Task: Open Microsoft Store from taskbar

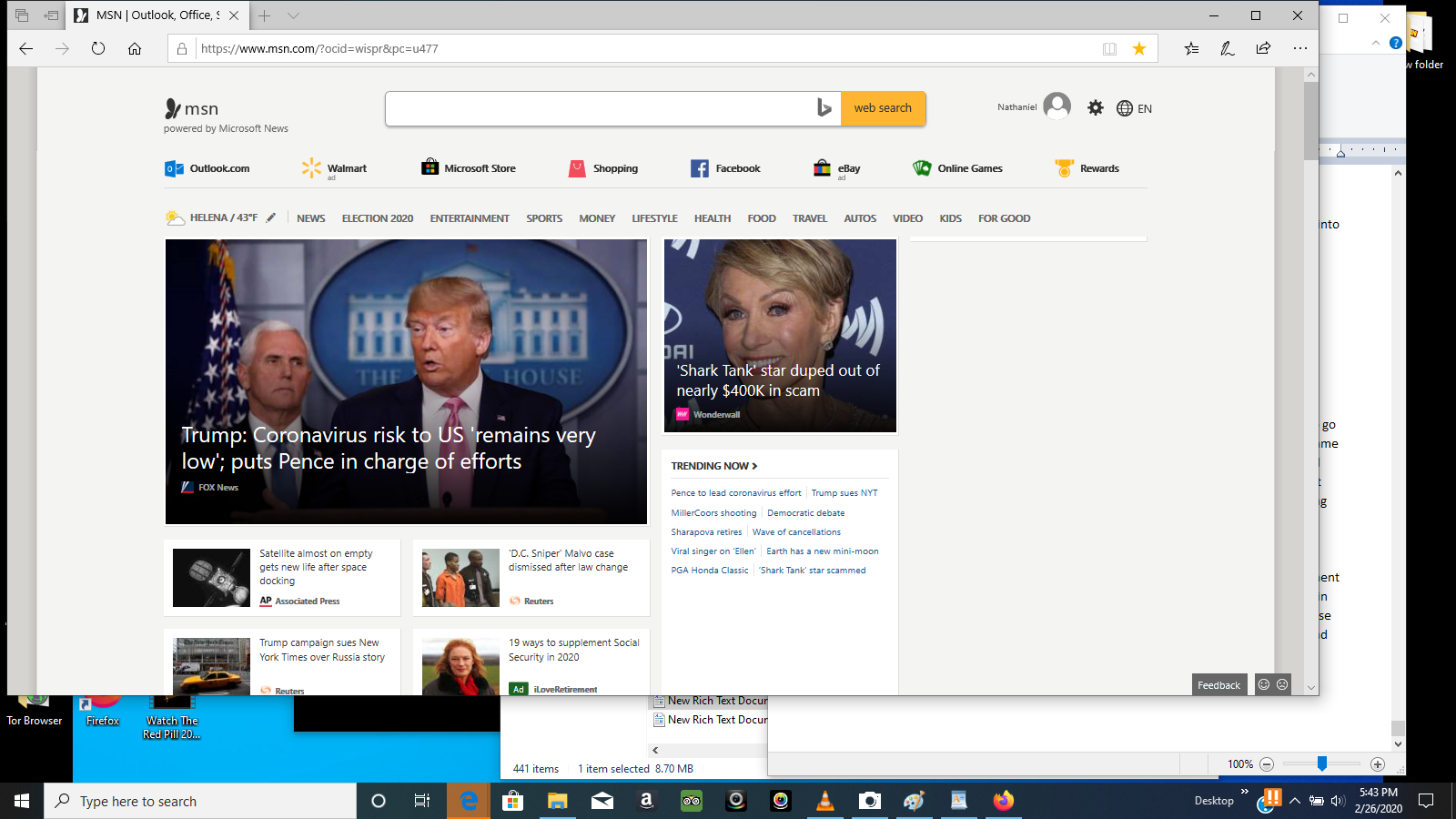Action: pos(512,801)
